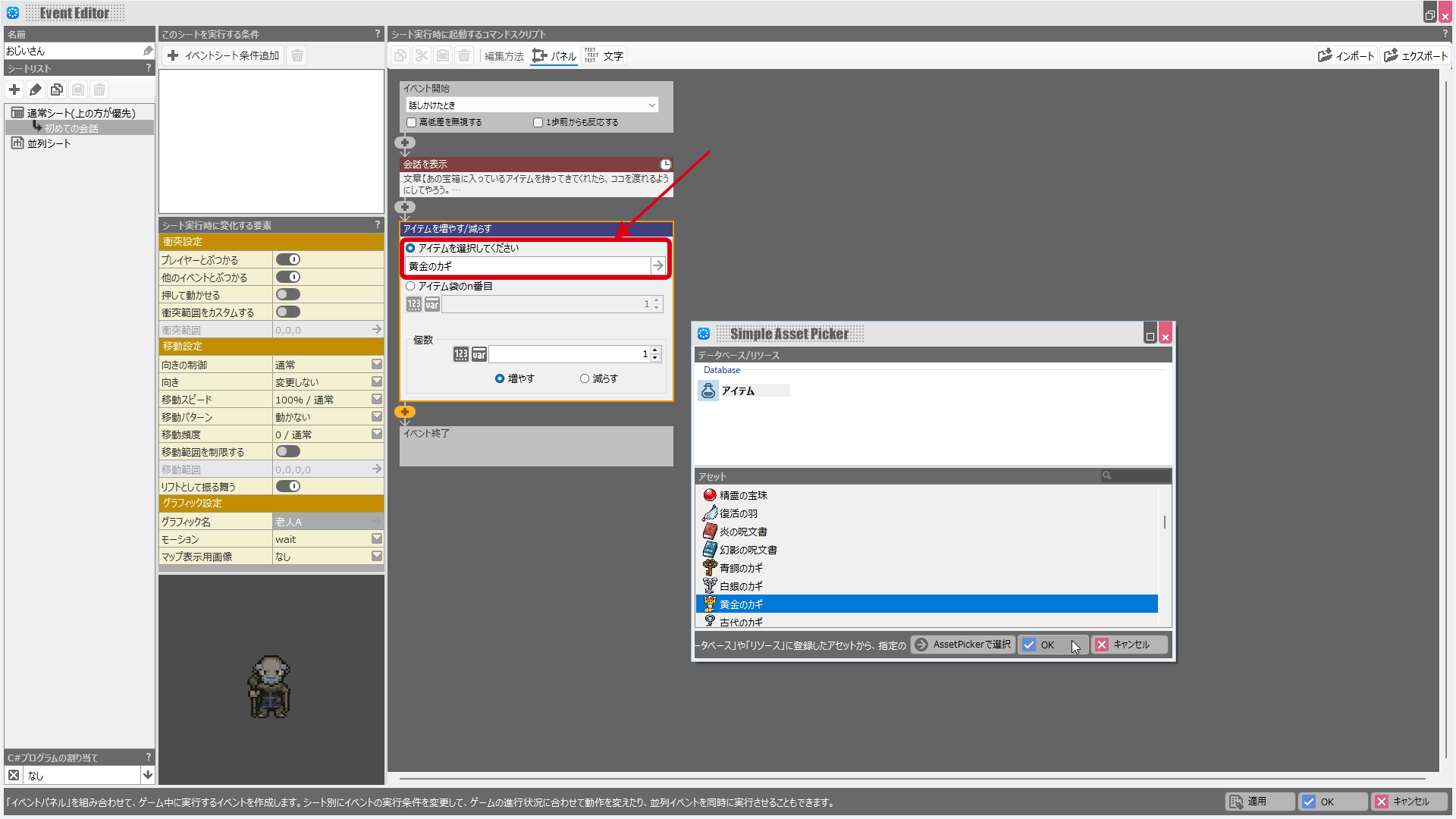Click 適用 button at bottom
The image size is (1456, 819).
tap(1259, 802)
